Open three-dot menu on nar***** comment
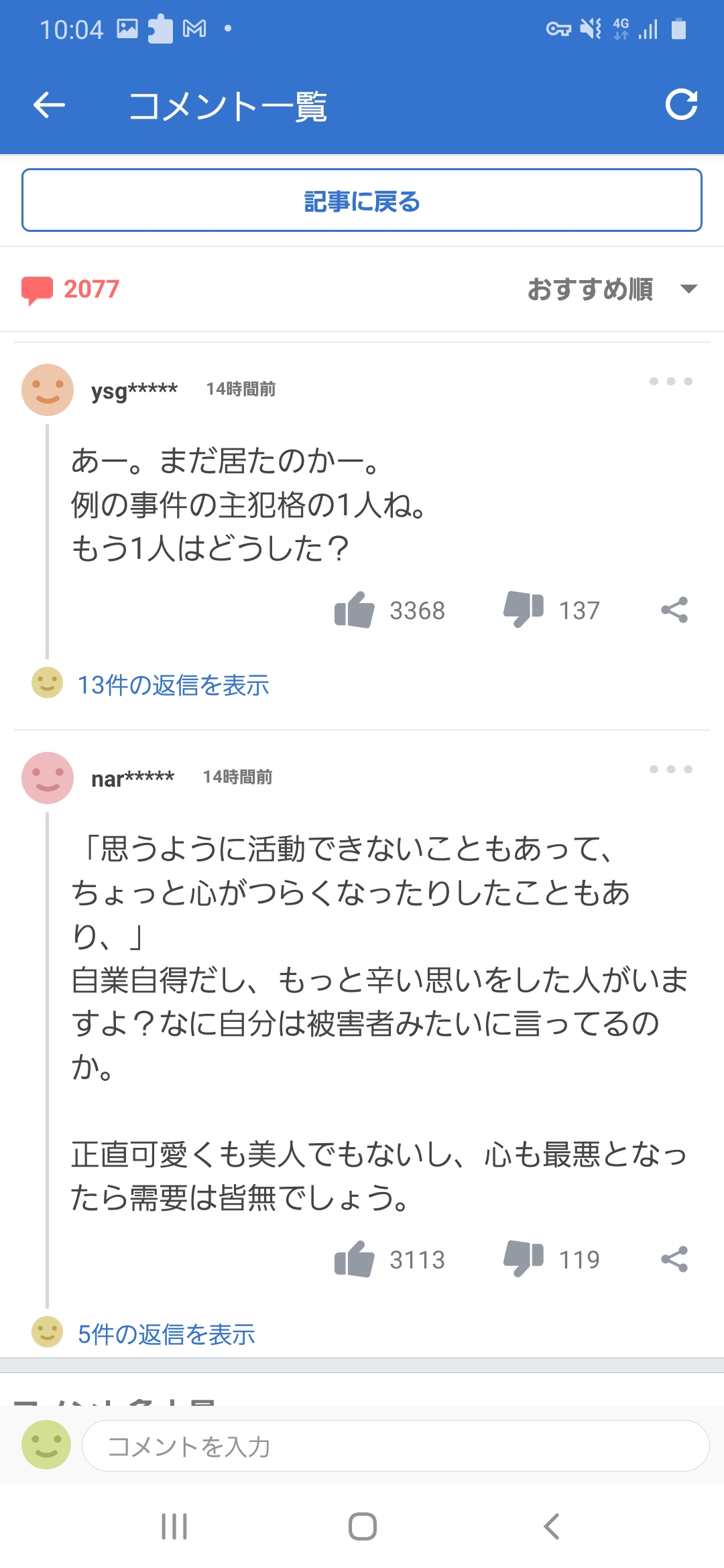The image size is (724, 1568). (670, 769)
